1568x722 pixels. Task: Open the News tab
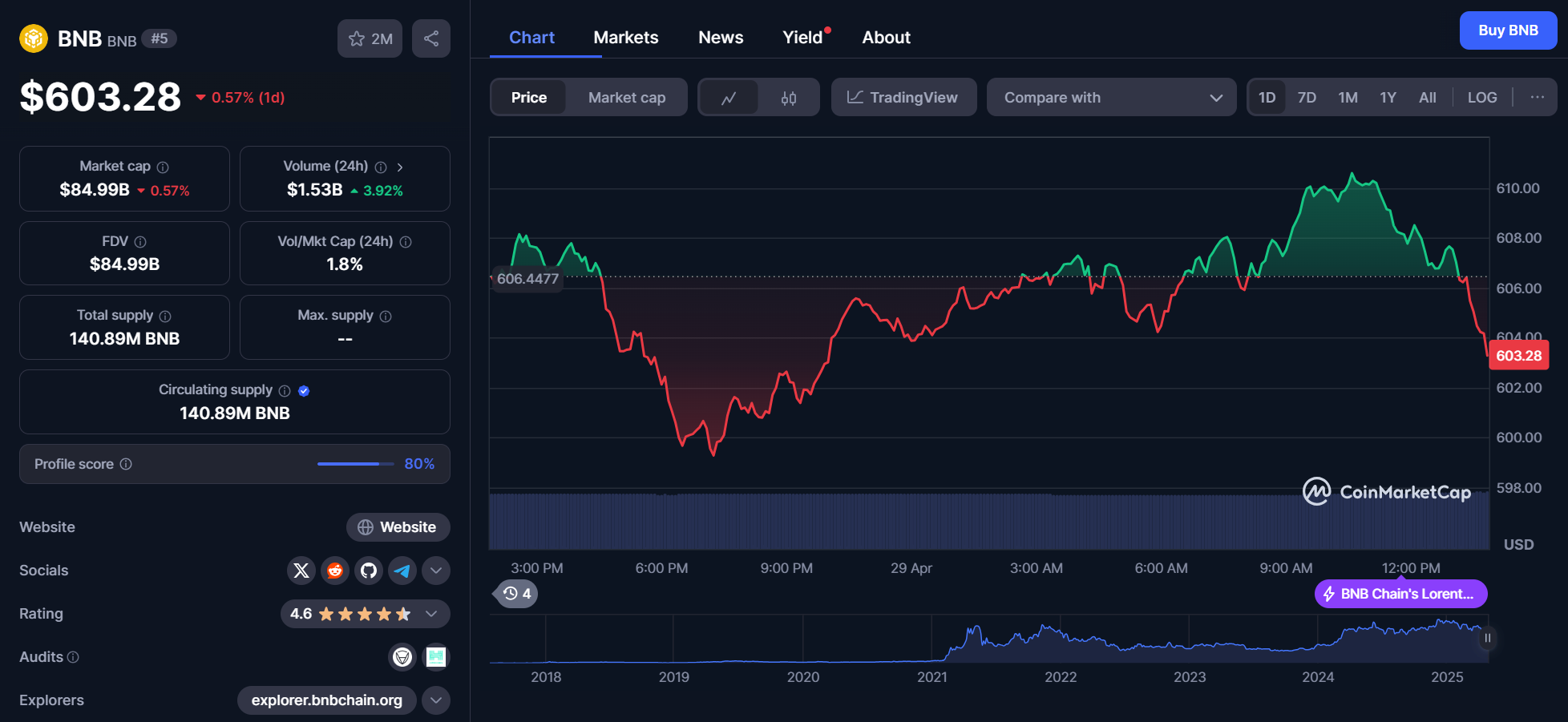pos(721,37)
